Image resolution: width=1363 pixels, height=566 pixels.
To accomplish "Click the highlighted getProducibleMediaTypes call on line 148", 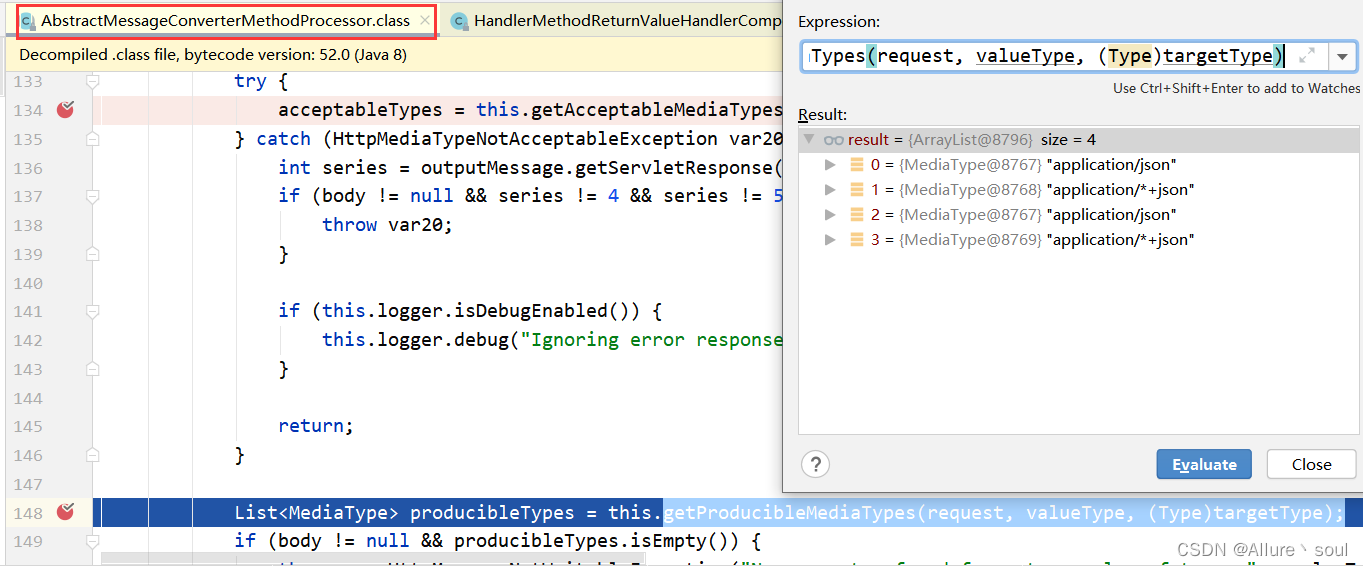I will tap(1003, 513).
